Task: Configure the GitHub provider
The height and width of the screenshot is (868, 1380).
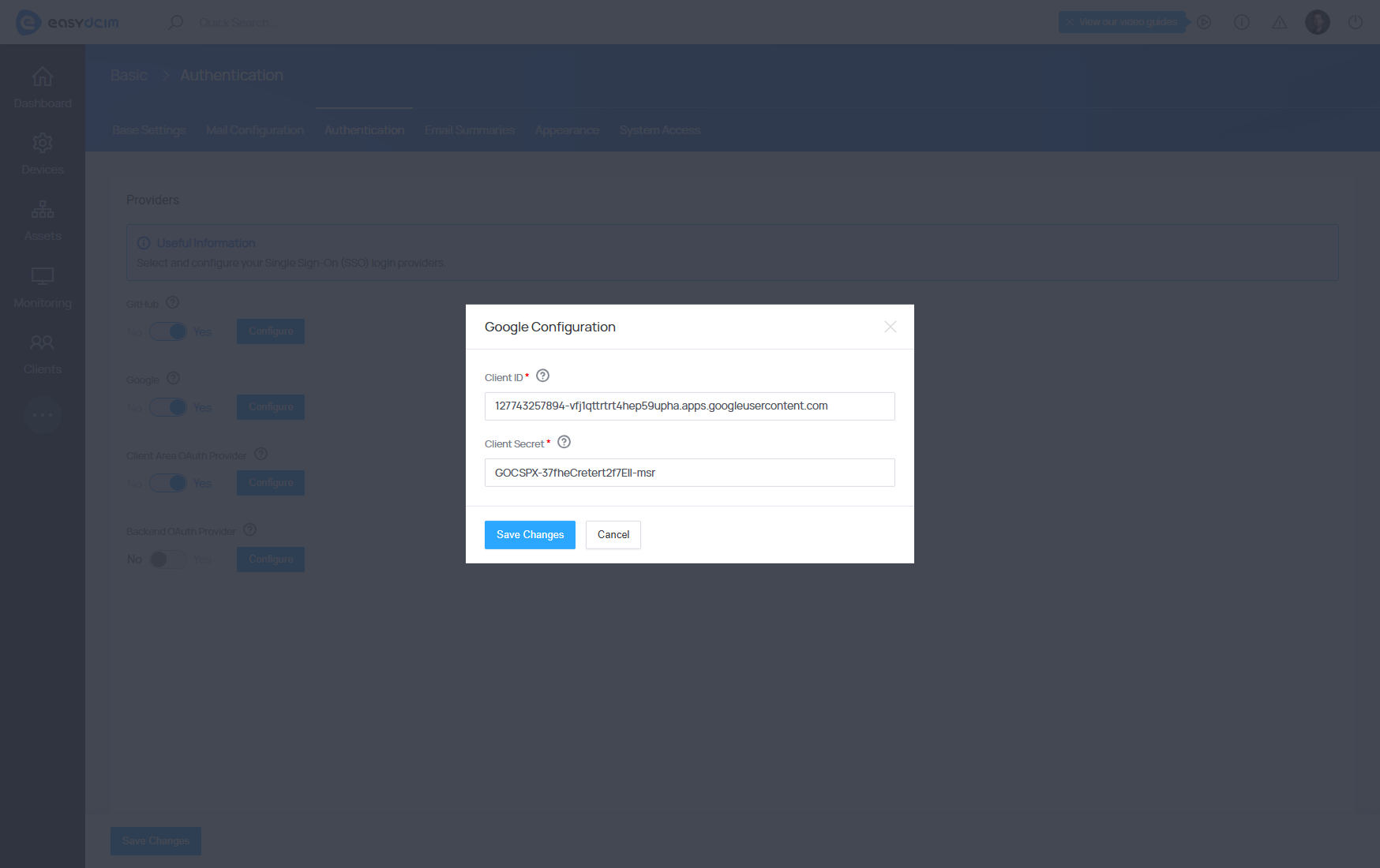Action: 271,331
